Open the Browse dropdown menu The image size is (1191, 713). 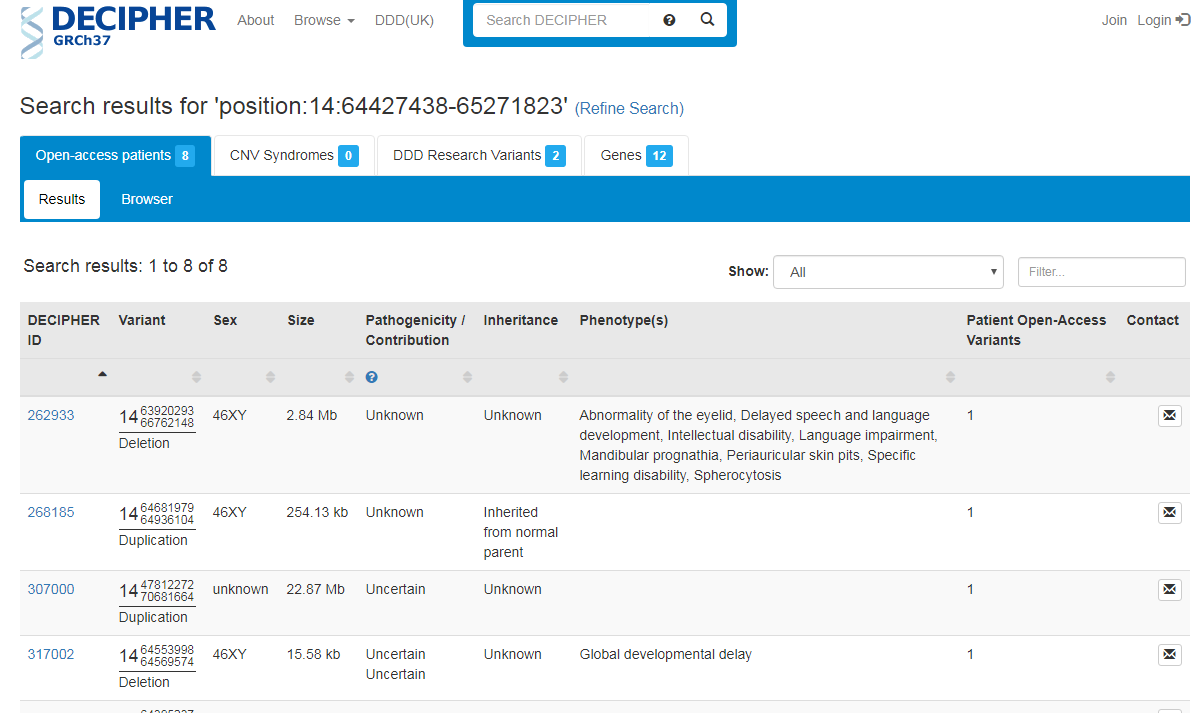324,21
